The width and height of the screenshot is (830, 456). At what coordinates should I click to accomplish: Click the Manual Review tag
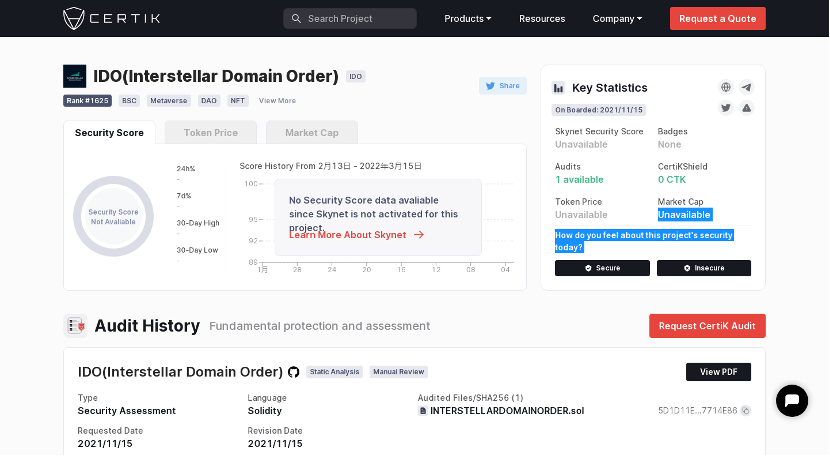coord(399,372)
